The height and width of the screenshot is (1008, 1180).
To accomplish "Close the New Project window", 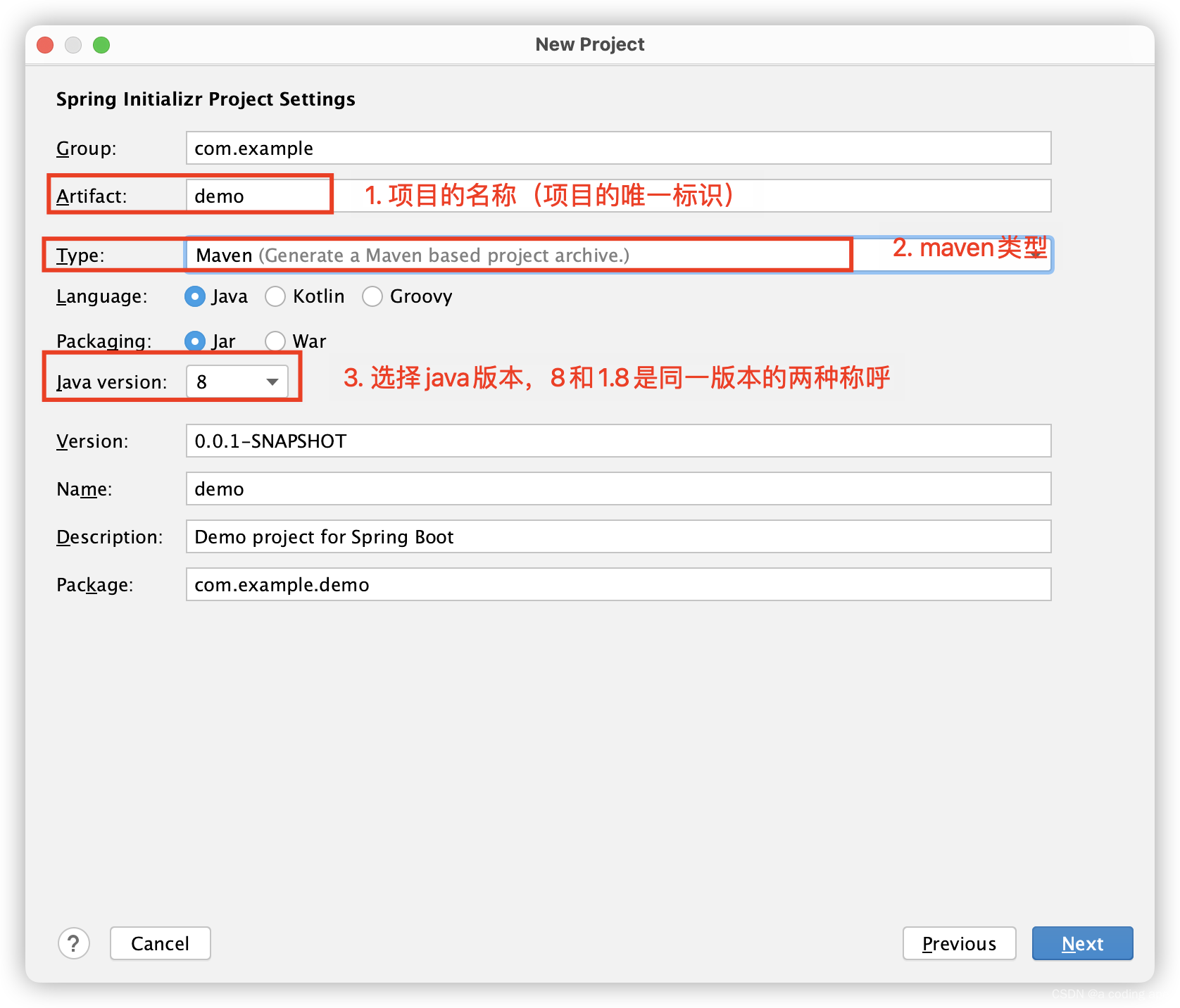I will pos(45,45).
